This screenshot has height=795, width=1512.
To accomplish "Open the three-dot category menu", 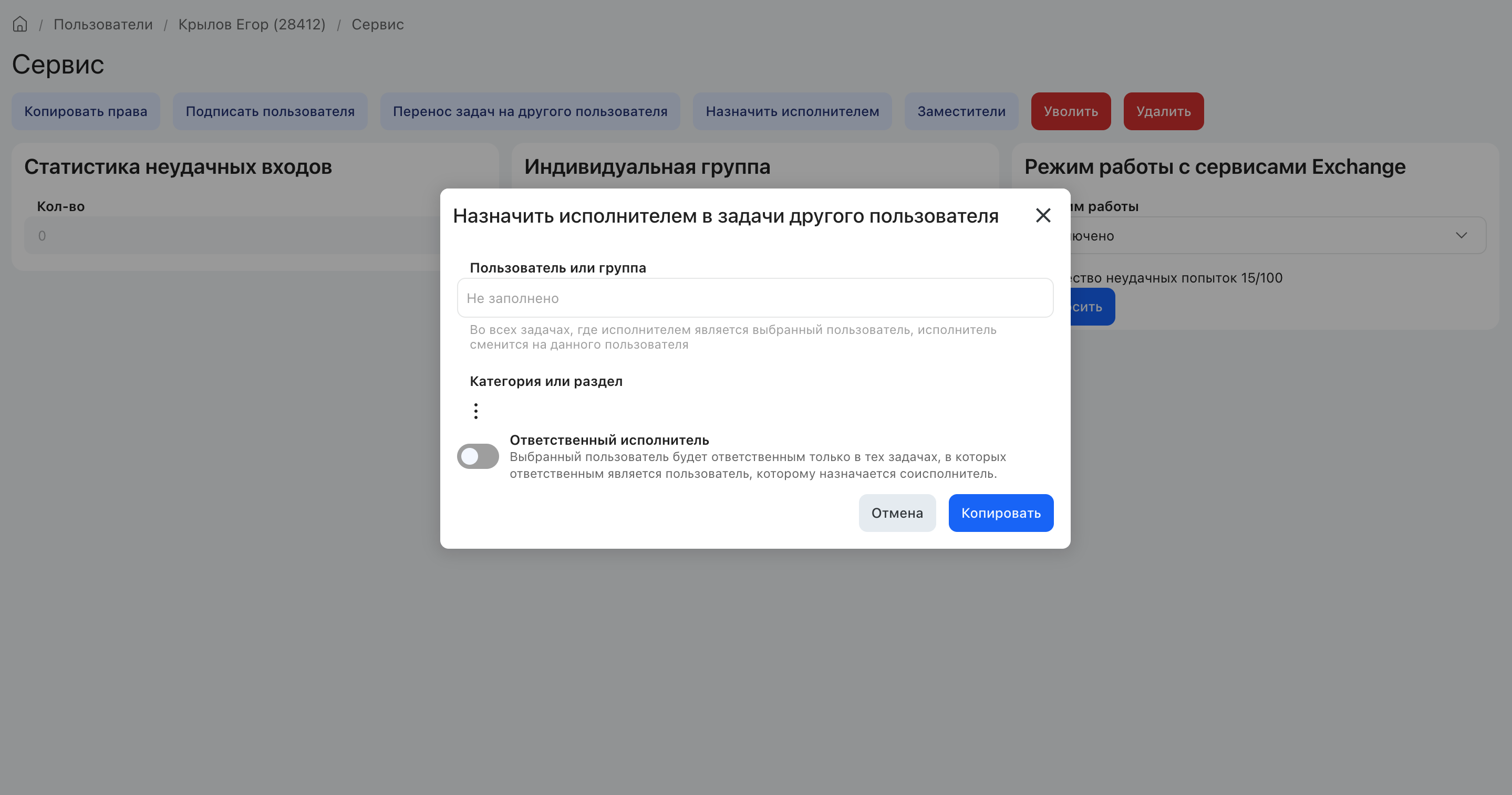I will [x=476, y=411].
